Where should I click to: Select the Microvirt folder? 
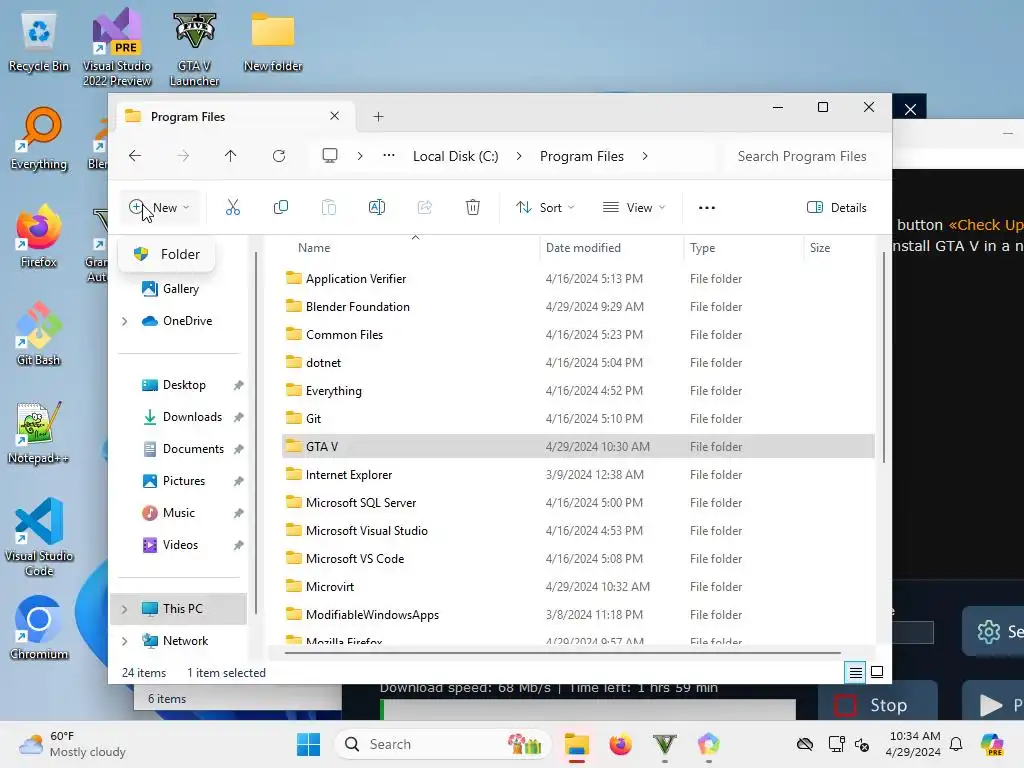578,586
